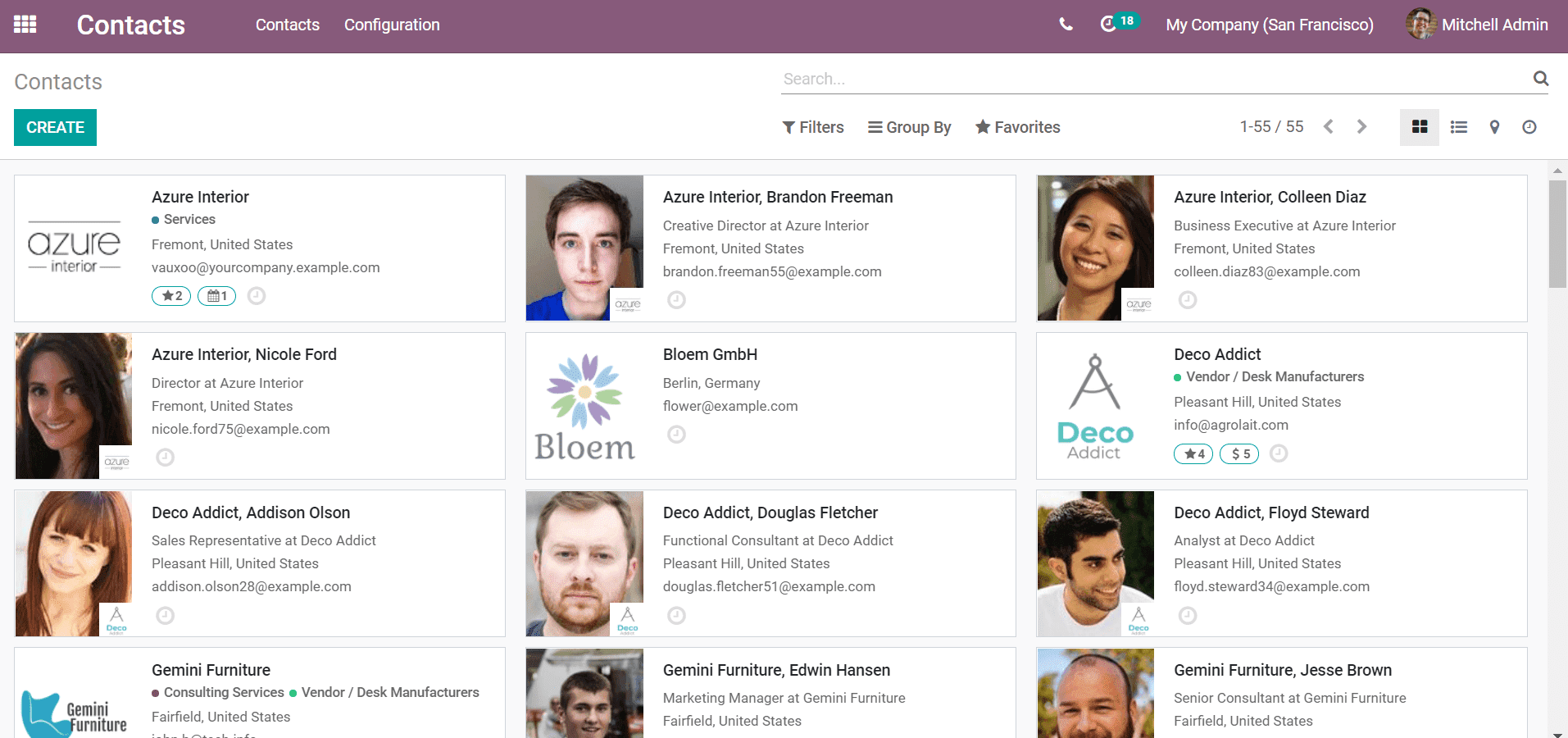Click activity clock on Bloem GmbH card
Viewport: 1568px width, 738px height.
(x=676, y=435)
